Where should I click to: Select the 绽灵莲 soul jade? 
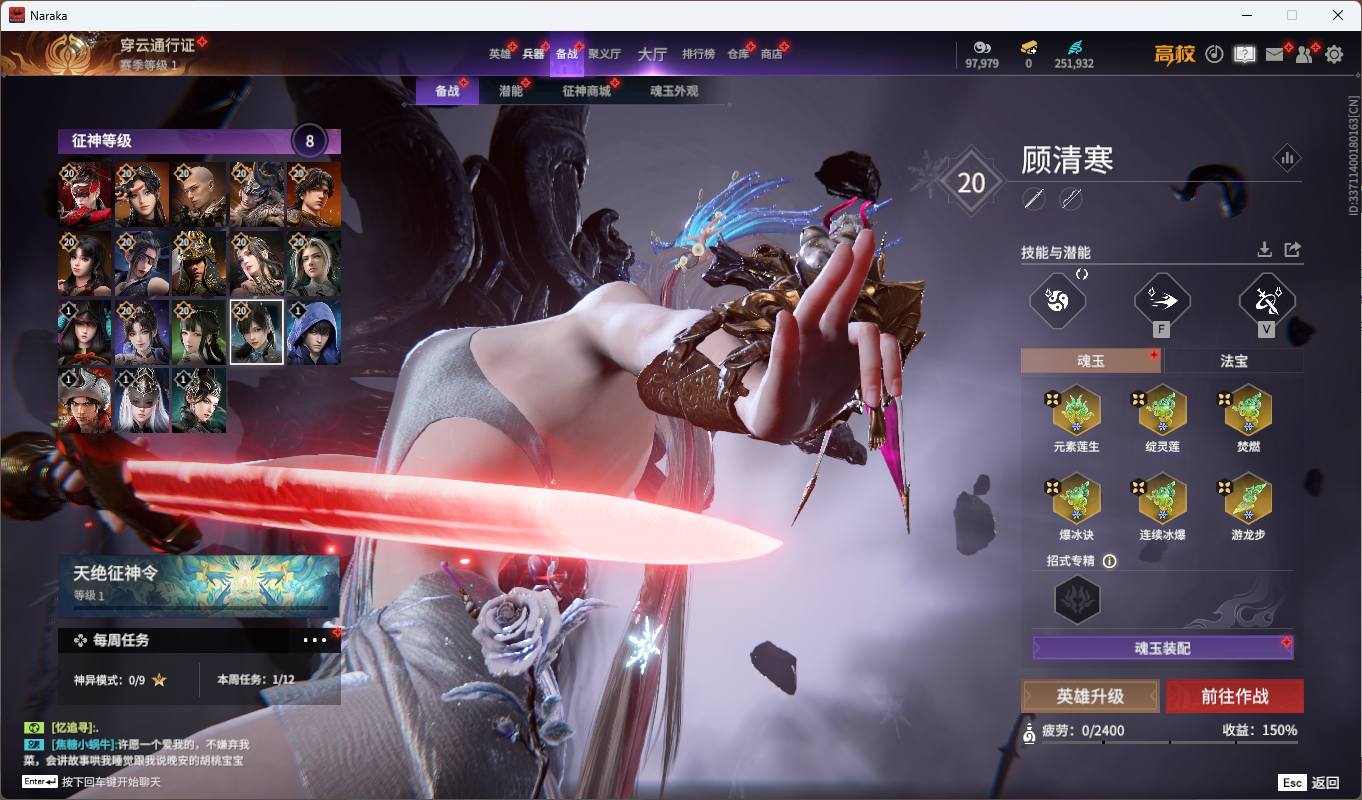point(1162,411)
